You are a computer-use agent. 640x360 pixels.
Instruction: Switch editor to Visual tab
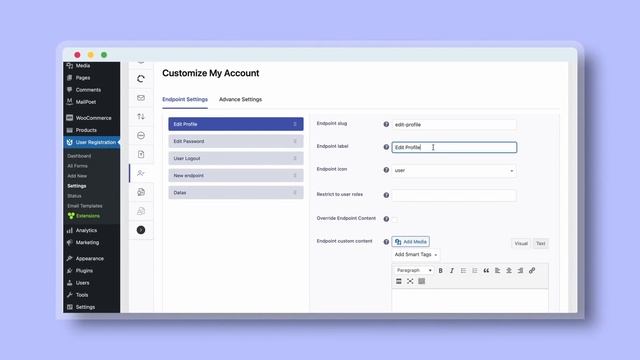[521, 244]
